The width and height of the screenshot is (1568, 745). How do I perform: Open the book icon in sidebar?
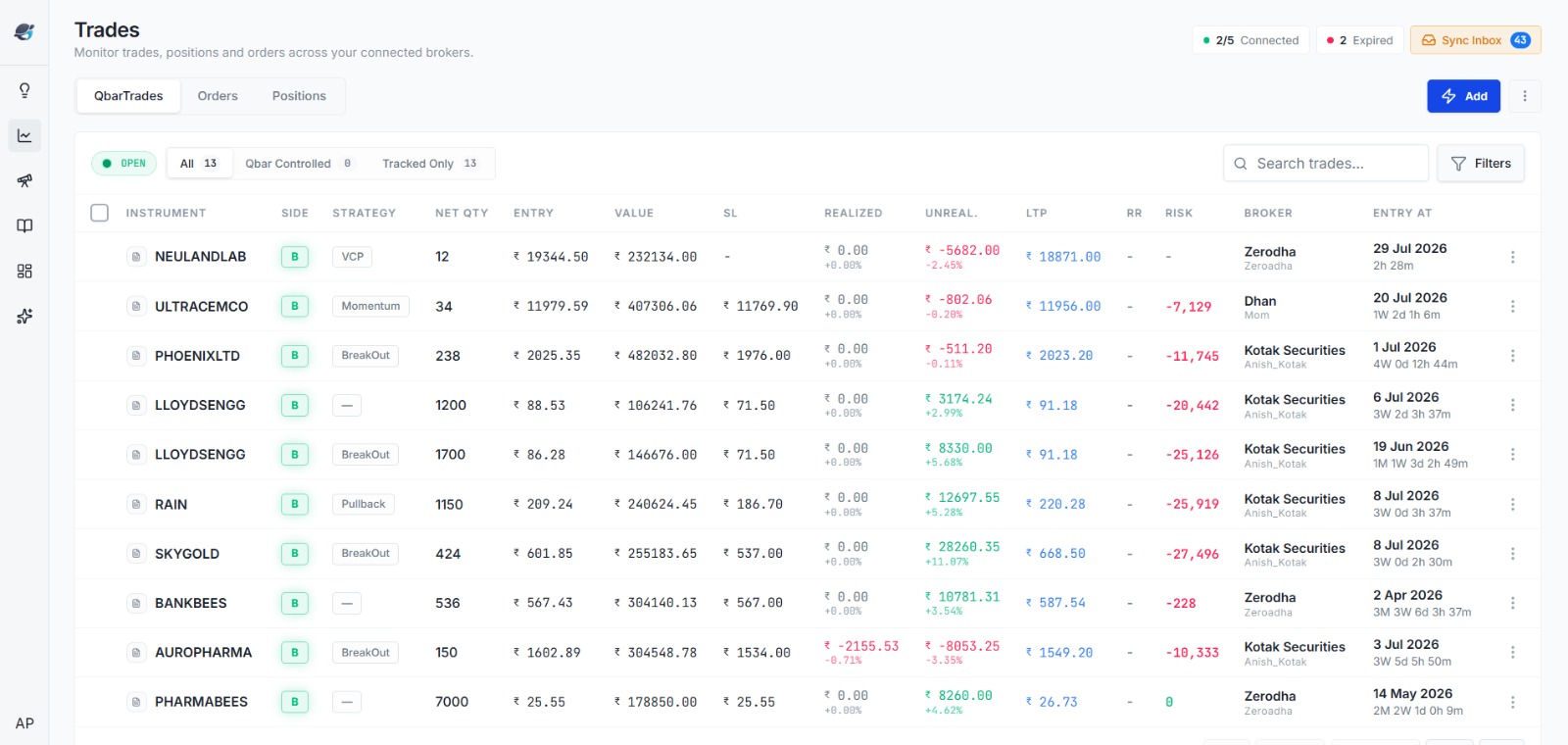point(24,225)
